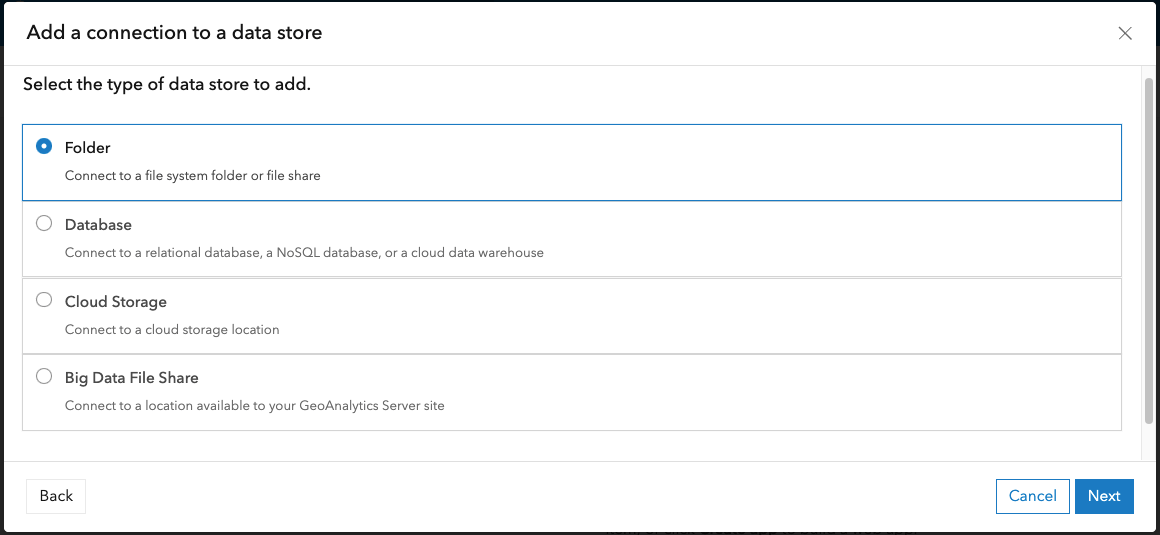The height and width of the screenshot is (535, 1160).
Task: Click "Connect to a cloud storage location" text
Action: (172, 330)
